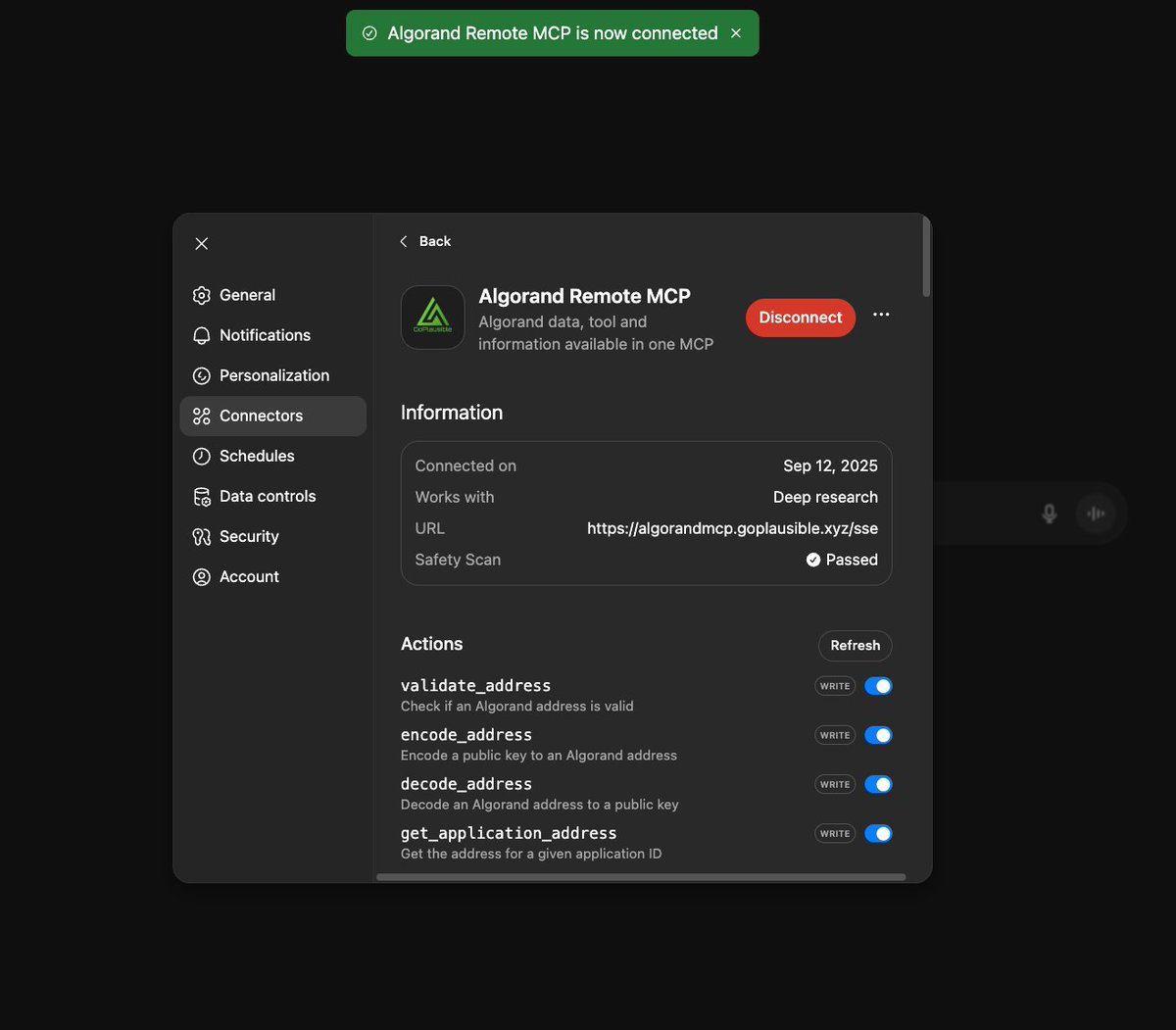The height and width of the screenshot is (1030, 1176).
Task: Go to Account settings
Action: click(x=273, y=577)
